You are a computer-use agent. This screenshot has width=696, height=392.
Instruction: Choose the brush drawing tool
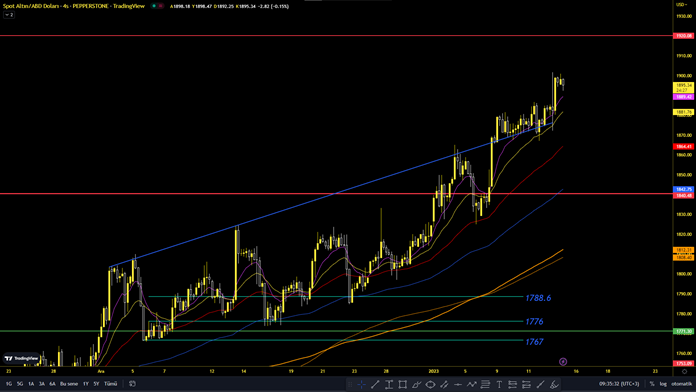(x=416, y=384)
